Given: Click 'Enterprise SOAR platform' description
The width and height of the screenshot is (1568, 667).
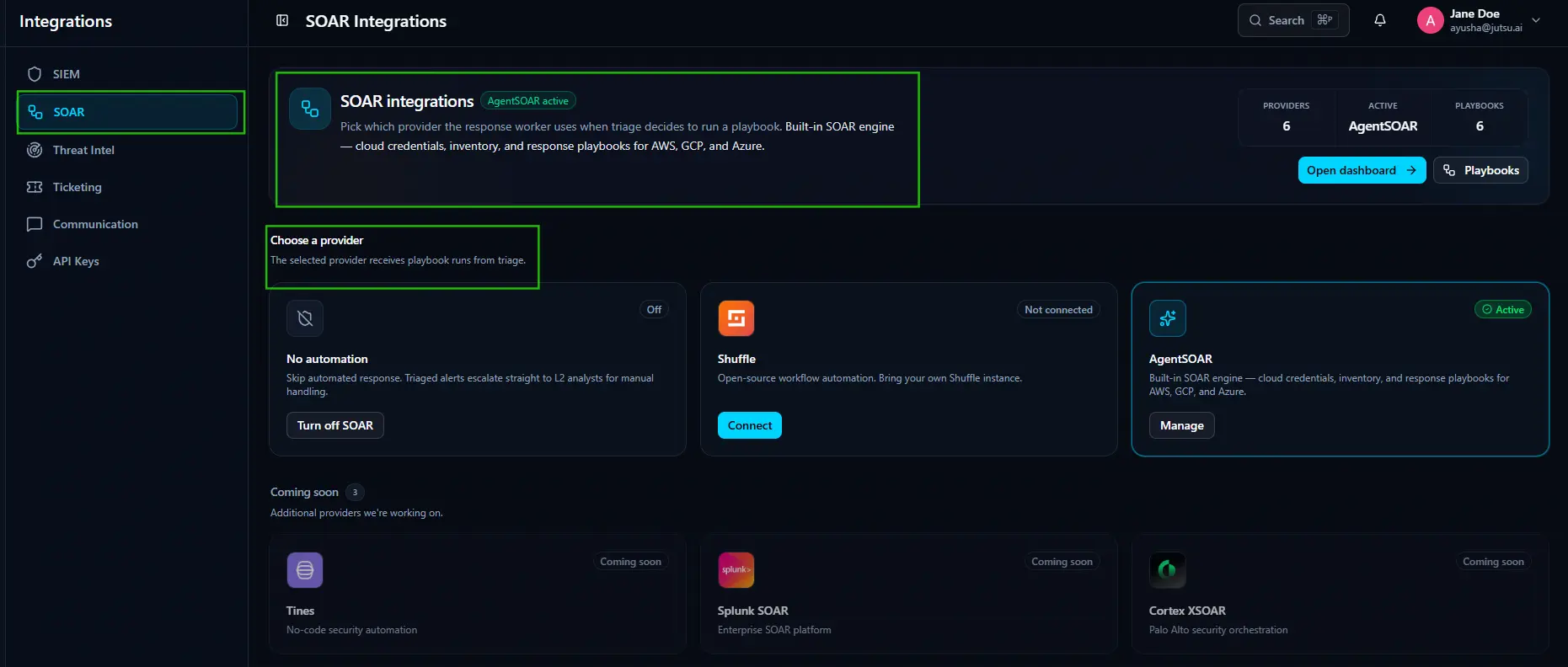Looking at the screenshot, I should pos(774,630).
